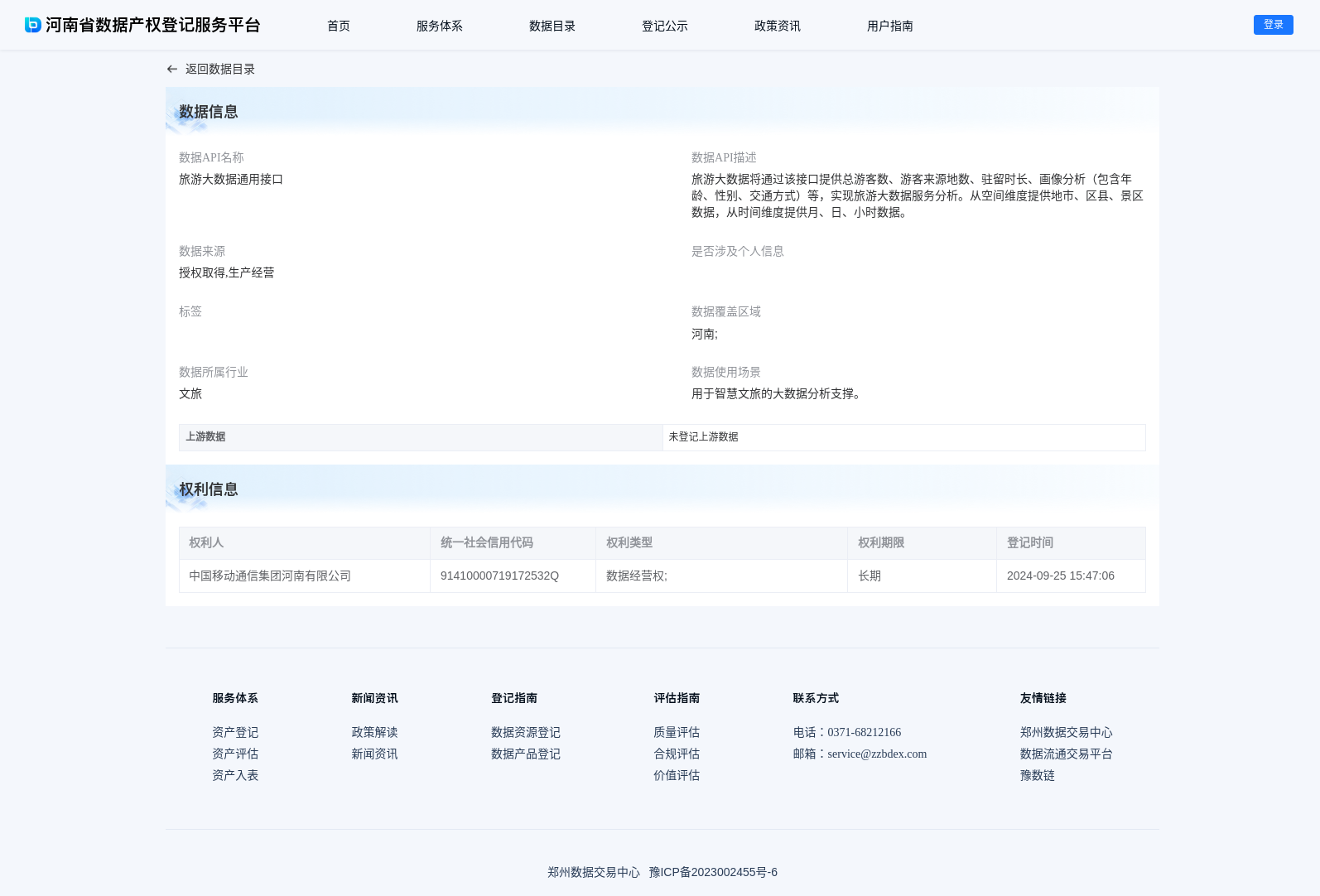This screenshot has height=896, width=1320.
Task: Click cell 未登记上游数据
Action: [x=904, y=437]
